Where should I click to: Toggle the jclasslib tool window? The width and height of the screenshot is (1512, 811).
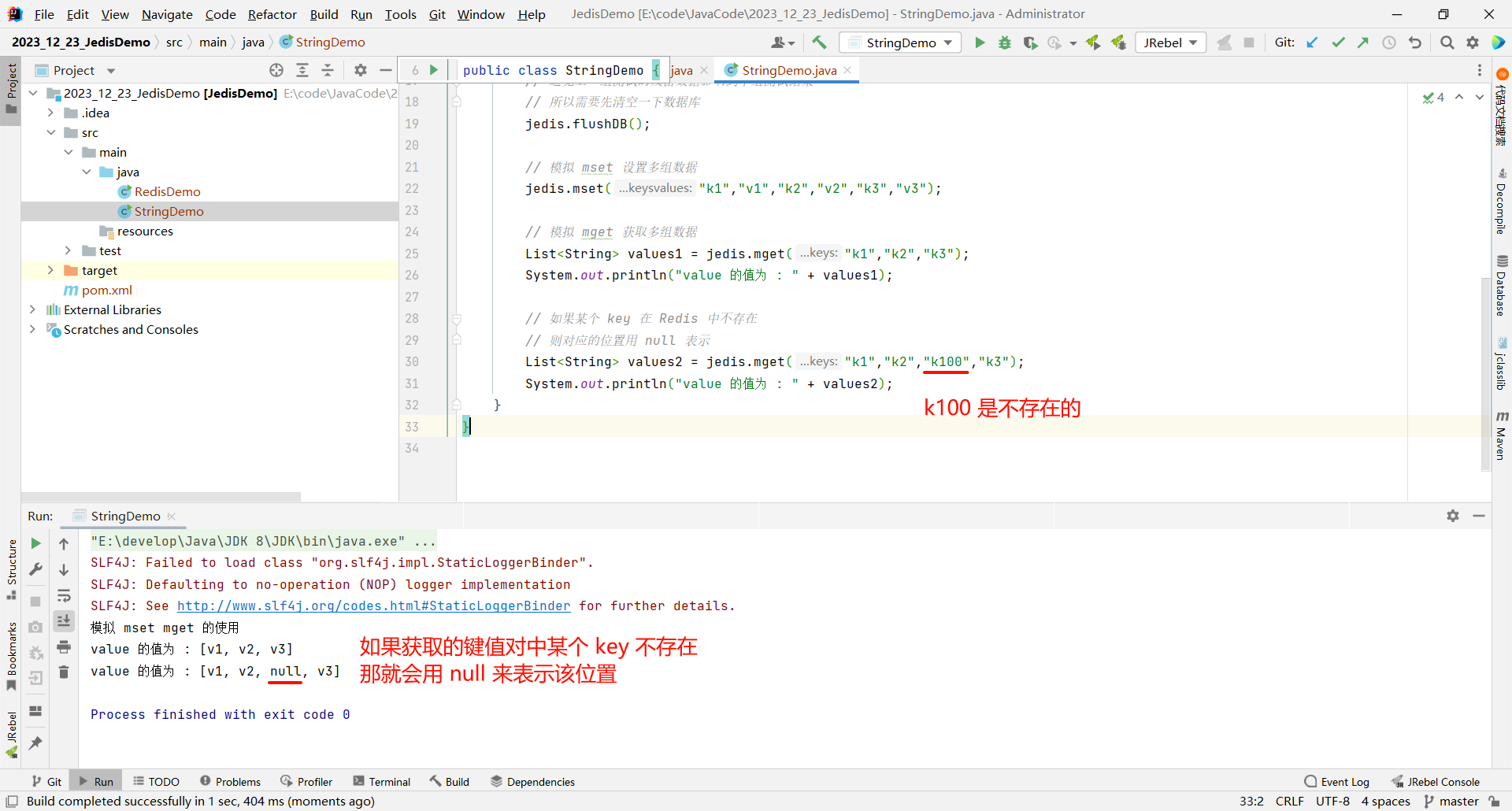coord(1502,364)
